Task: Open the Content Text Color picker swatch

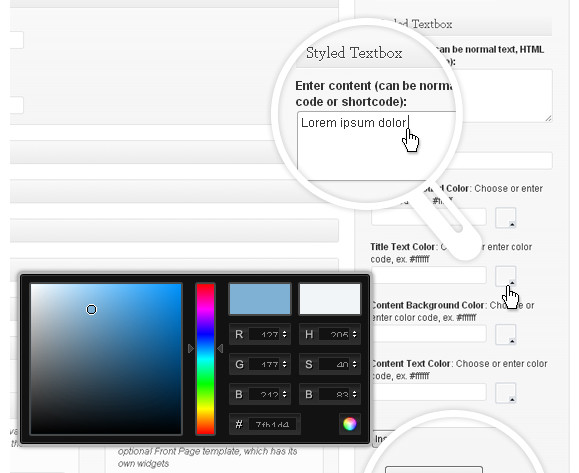Action: [505, 393]
